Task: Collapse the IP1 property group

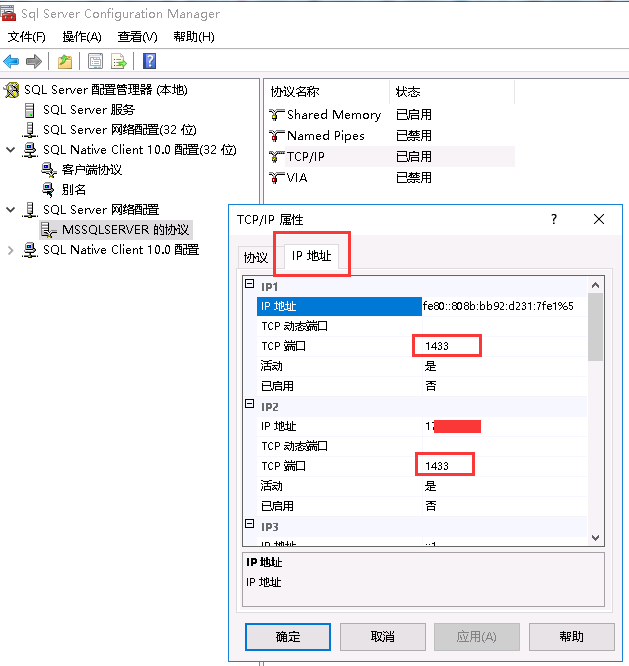Action: tap(250, 284)
